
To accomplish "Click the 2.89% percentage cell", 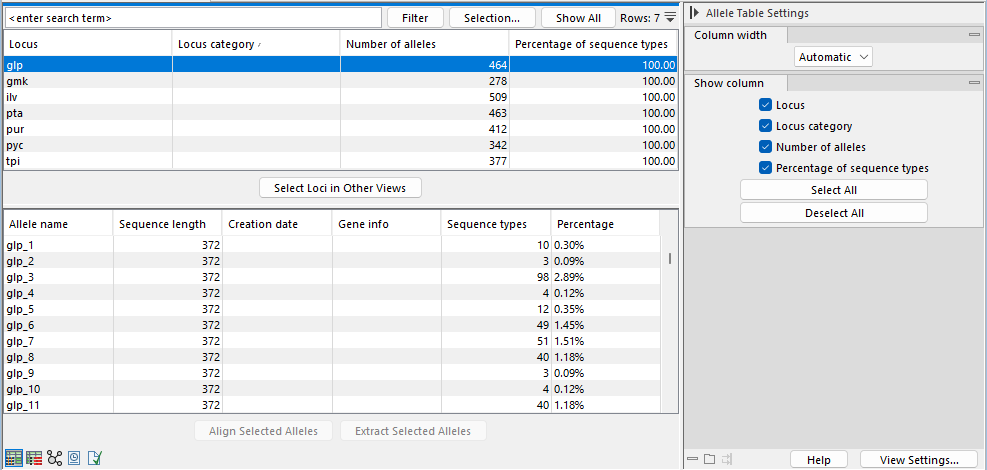I will coord(605,277).
